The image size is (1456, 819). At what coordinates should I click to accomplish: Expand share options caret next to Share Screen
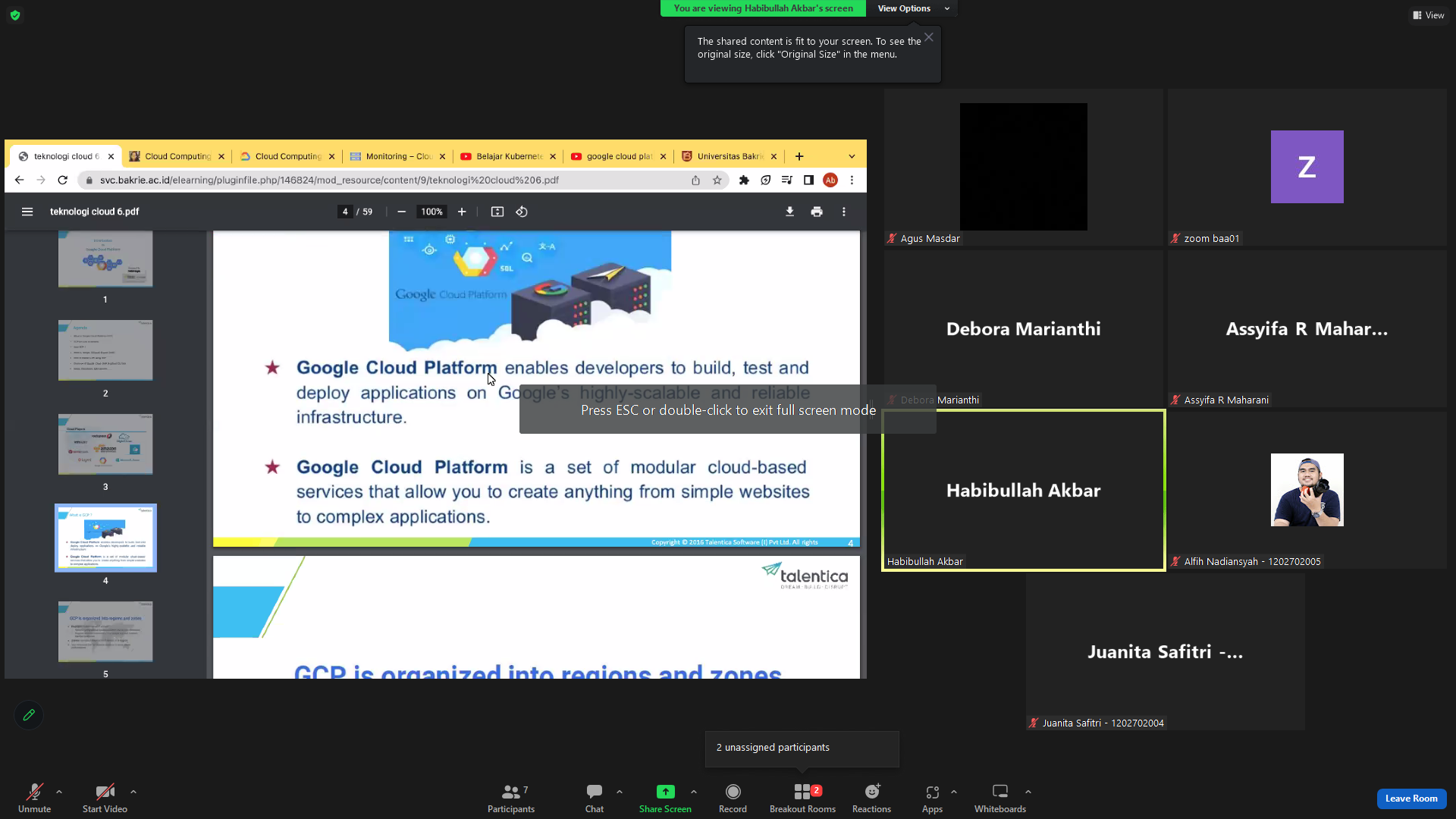(x=694, y=792)
